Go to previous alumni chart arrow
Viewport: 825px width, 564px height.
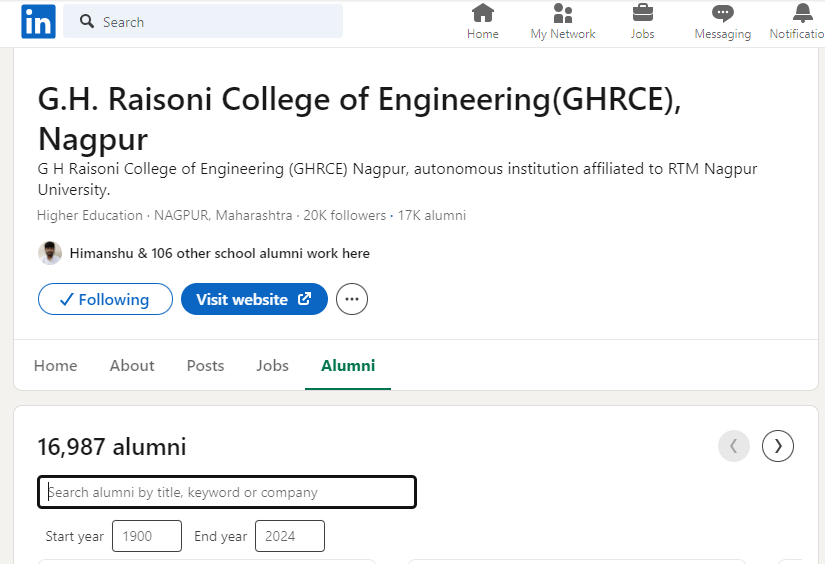tap(733, 446)
